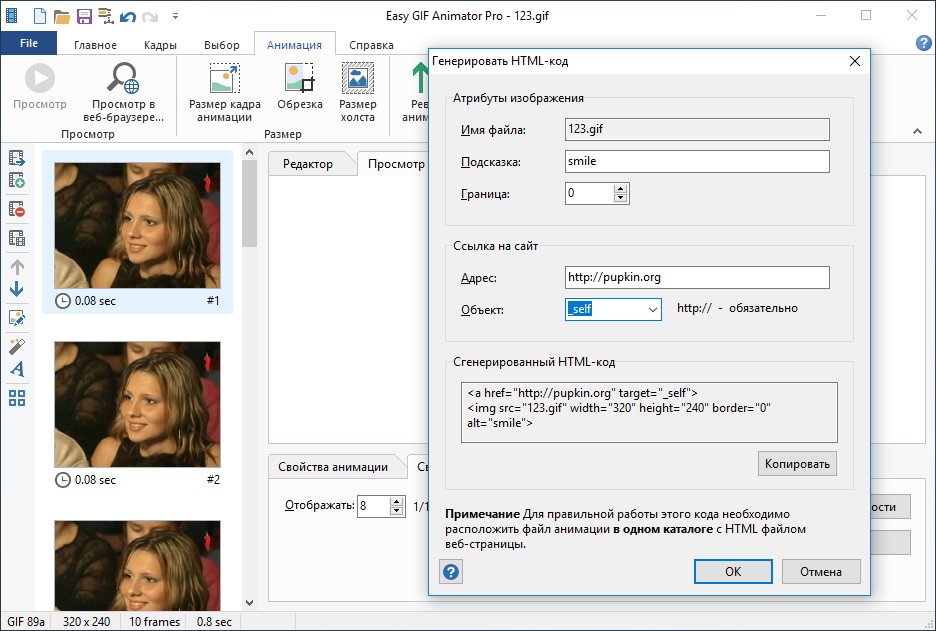Click the text A icon in sidebar
936x631 pixels.
click(x=17, y=369)
